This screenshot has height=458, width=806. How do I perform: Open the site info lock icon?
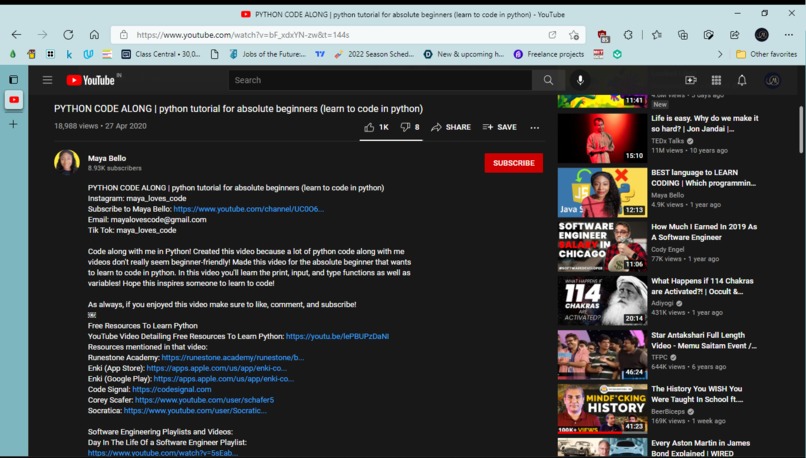[123, 35]
